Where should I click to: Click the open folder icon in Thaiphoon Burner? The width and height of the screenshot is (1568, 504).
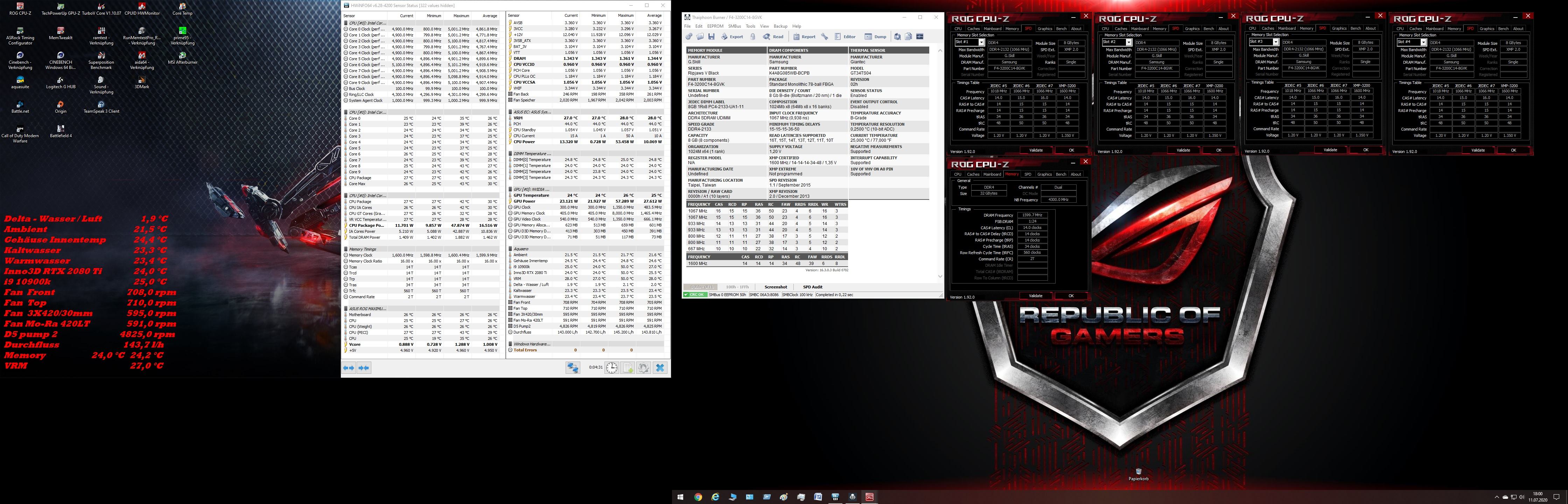pyautogui.click(x=700, y=36)
